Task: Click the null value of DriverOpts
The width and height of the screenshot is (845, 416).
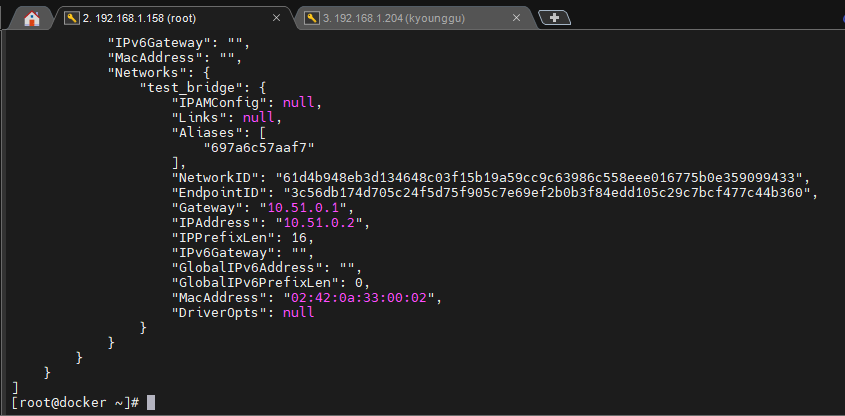Action: click(x=299, y=313)
